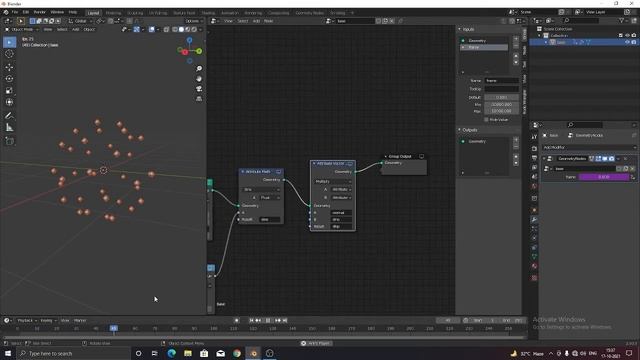
Task: Open the Playback dropdown in timeline
Action: [27, 320]
